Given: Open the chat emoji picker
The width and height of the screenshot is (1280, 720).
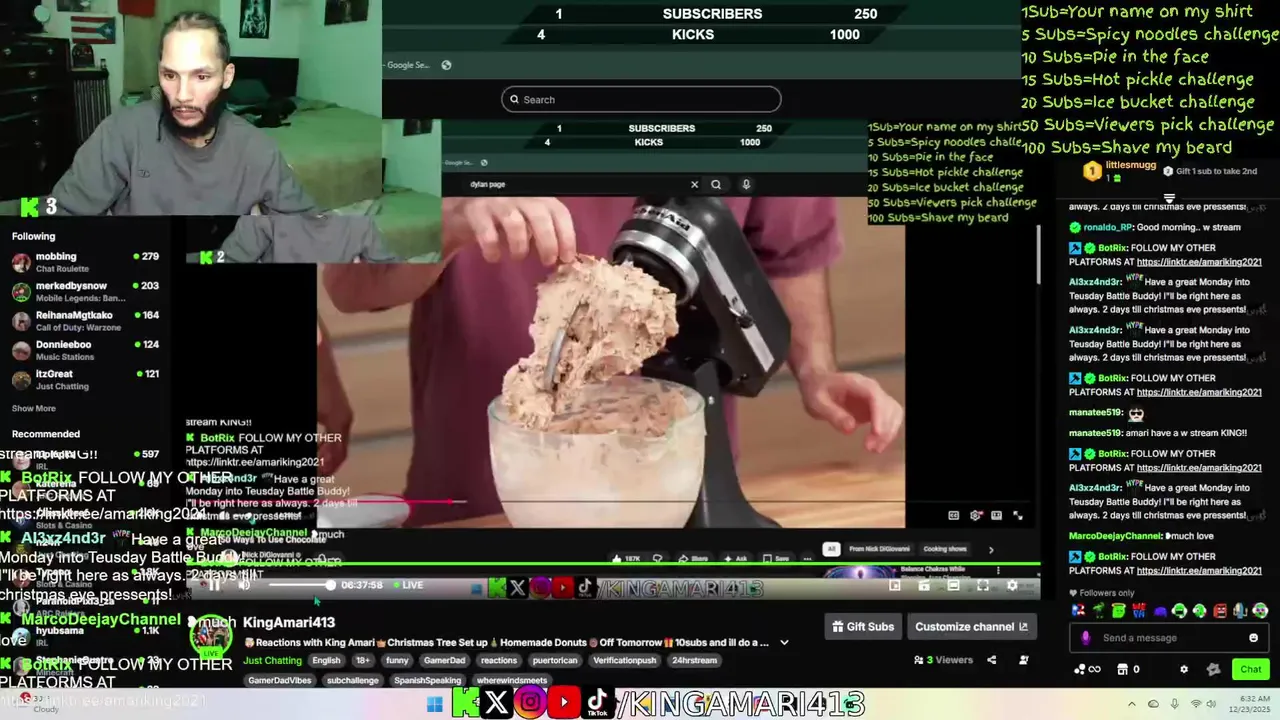Looking at the screenshot, I should 1253,638.
